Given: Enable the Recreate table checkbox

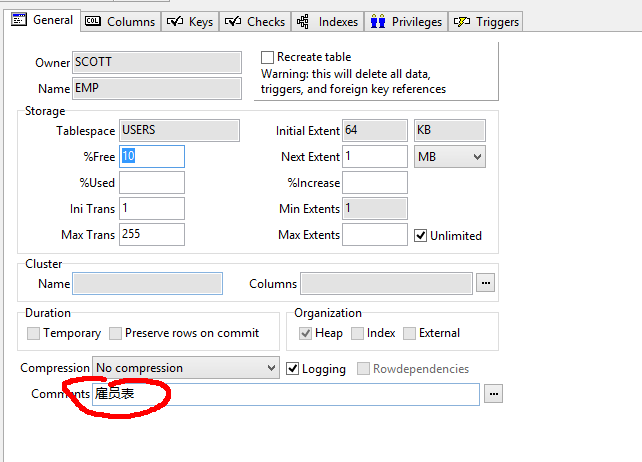Looking at the screenshot, I should pos(267,58).
